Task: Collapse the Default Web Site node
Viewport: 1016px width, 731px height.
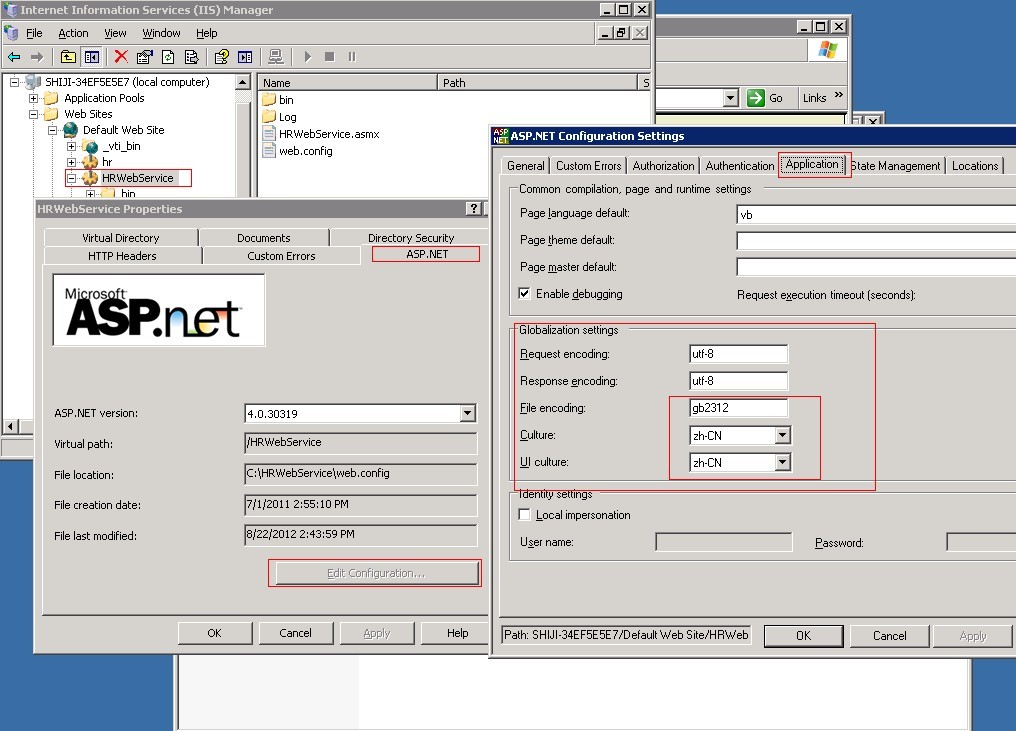Action: (x=52, y=130)
